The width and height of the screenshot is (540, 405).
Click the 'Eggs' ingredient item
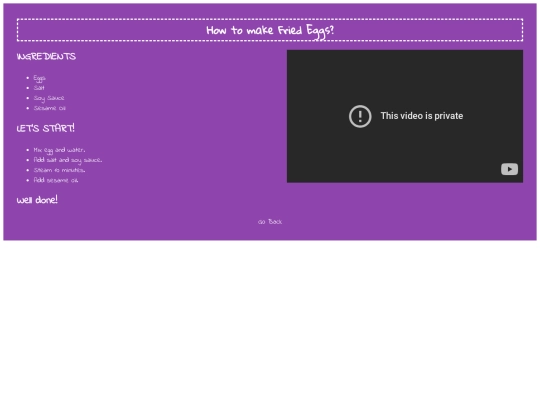39,79
